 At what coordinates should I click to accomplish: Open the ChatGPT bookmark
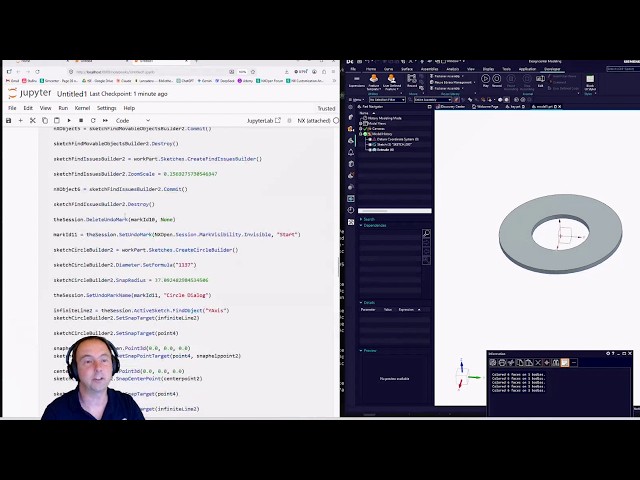[x=185, y=81]
